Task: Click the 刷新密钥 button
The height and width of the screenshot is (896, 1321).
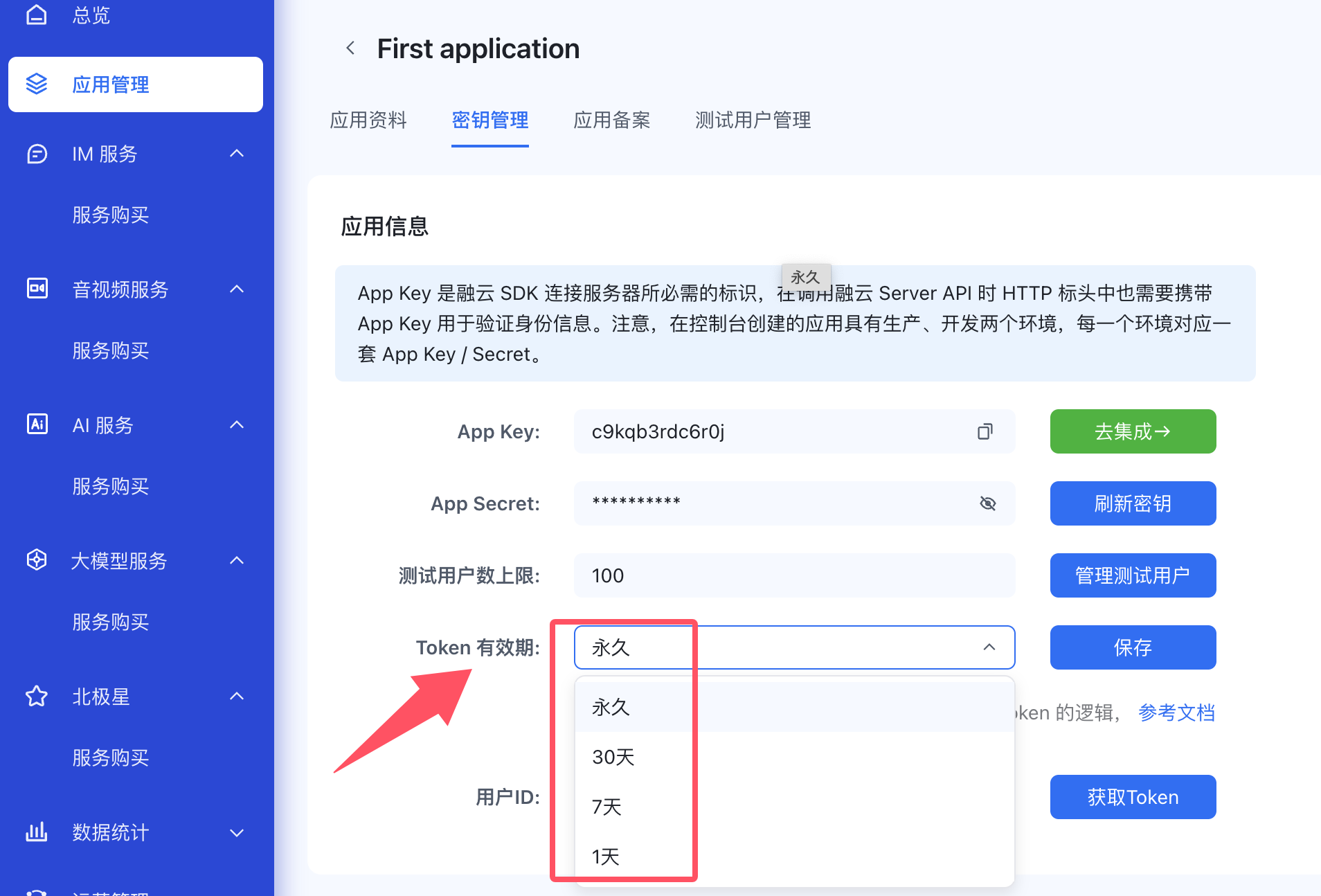Action: tap(1133, 503)
